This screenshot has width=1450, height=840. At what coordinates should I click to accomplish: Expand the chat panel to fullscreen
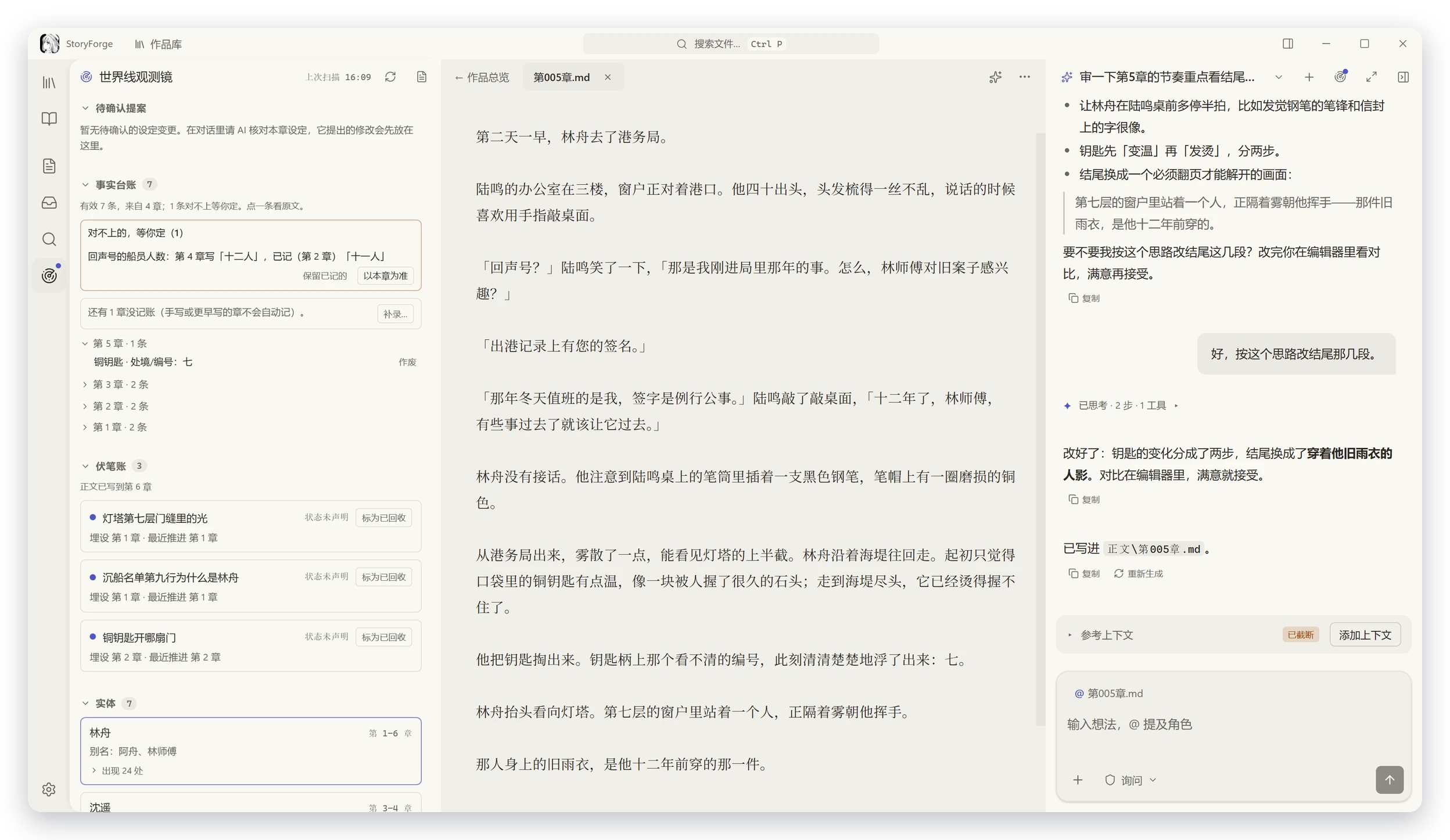(1372, 77)
